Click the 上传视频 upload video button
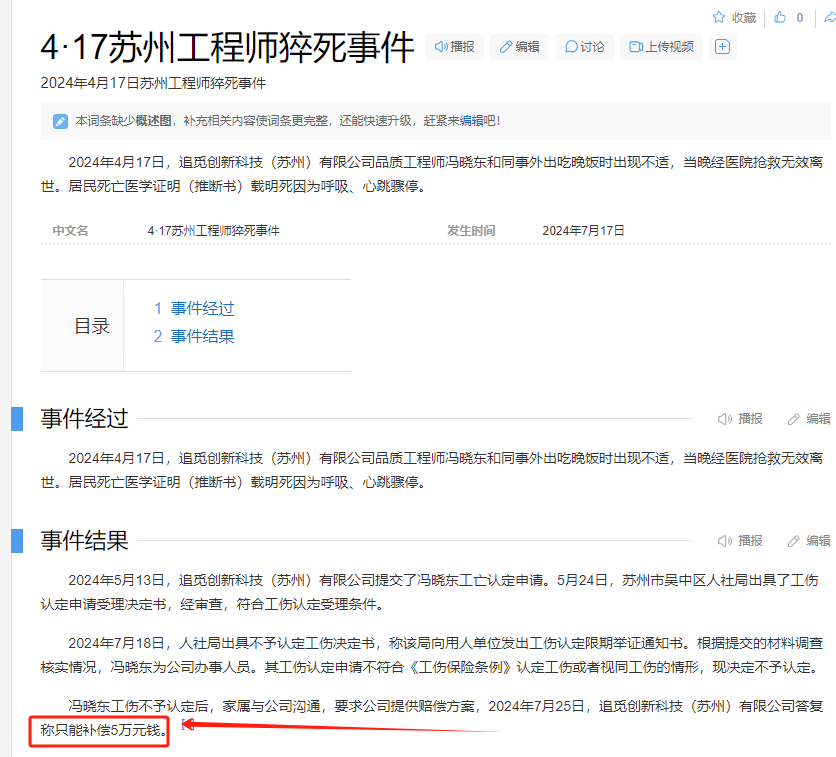Viewport: 836px width, 757px height. 661,47
